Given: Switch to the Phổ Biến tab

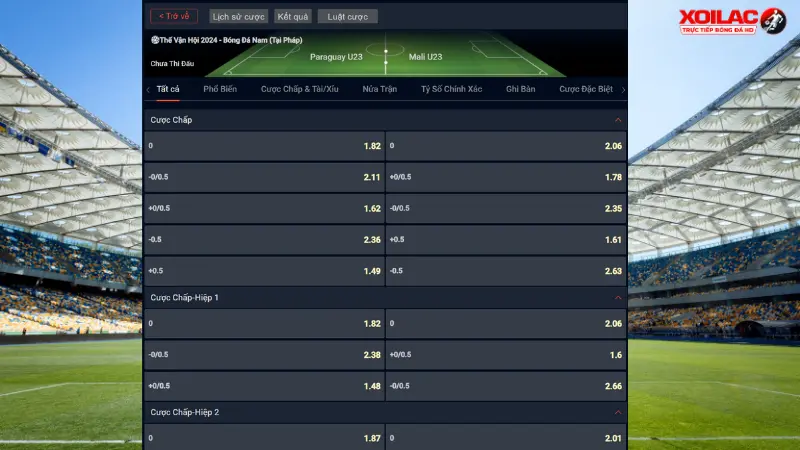Looking at the screenshot, I should point(220,89).
